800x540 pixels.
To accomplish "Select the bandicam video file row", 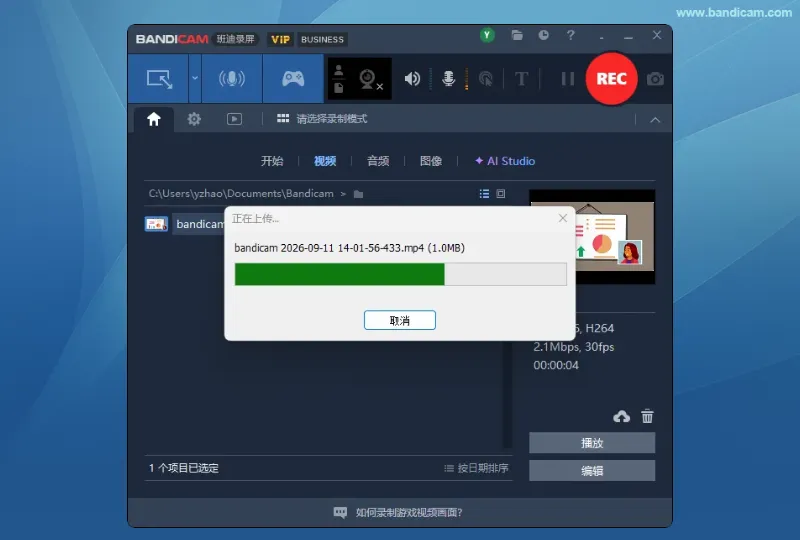I will click(185, 224).
